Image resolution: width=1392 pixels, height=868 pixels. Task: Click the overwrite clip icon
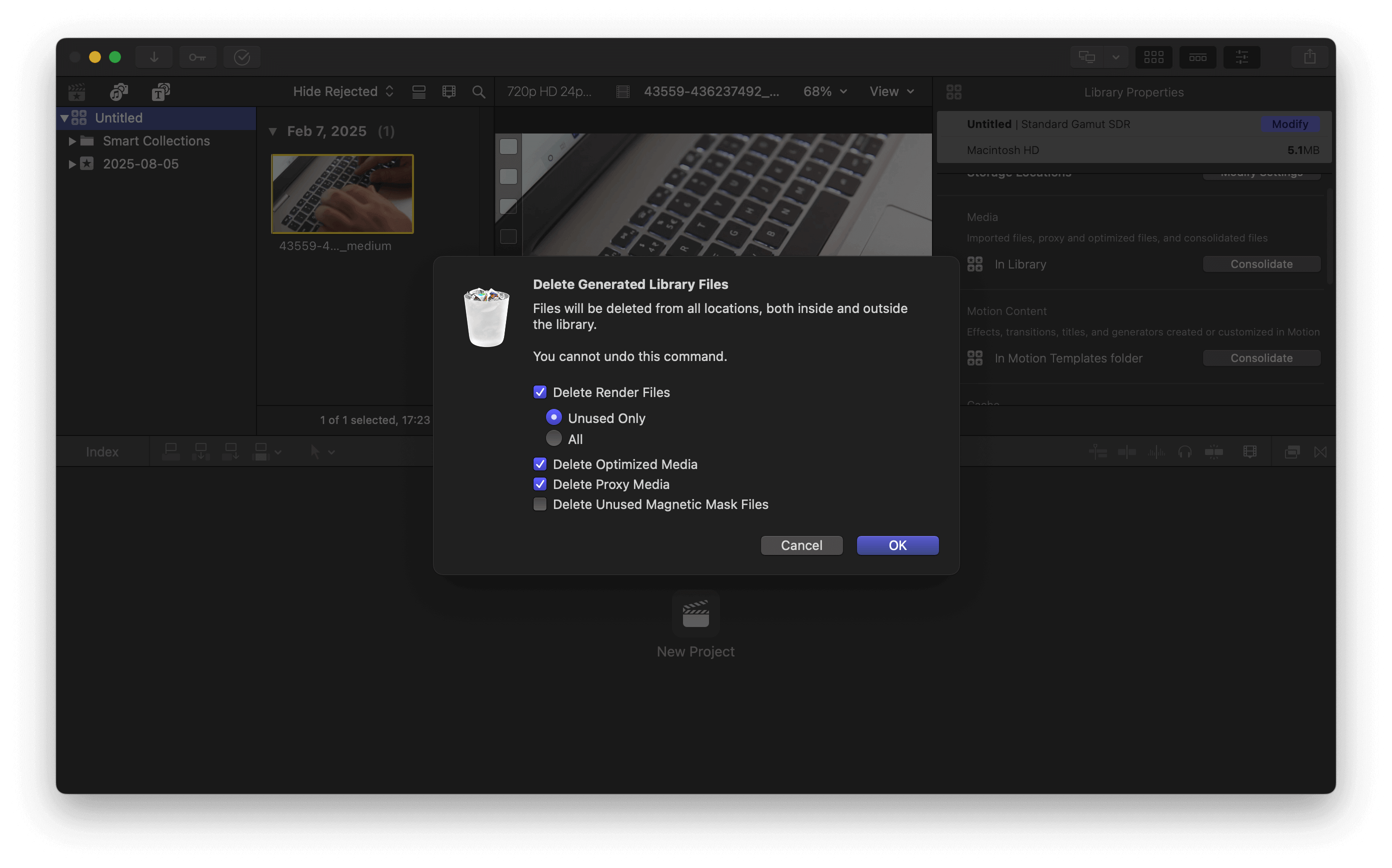tap(260, 452)
